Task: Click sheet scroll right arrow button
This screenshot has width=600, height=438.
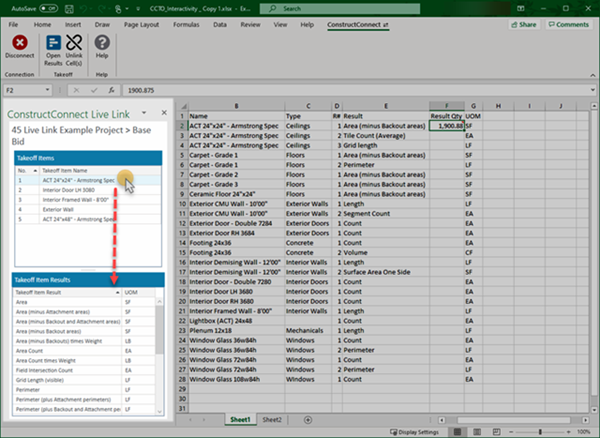Action: 585,420
